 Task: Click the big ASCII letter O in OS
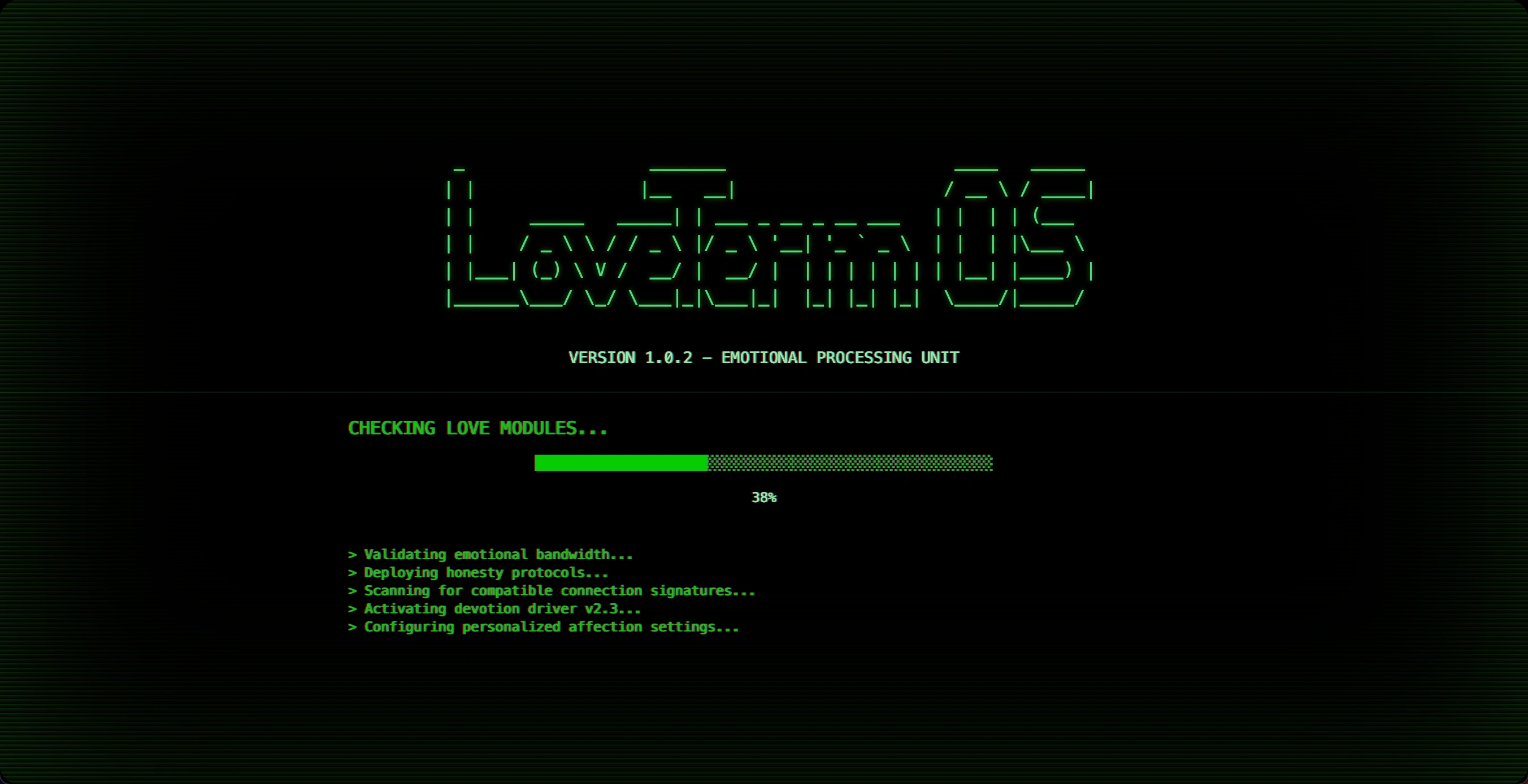(x=976, y=237)
